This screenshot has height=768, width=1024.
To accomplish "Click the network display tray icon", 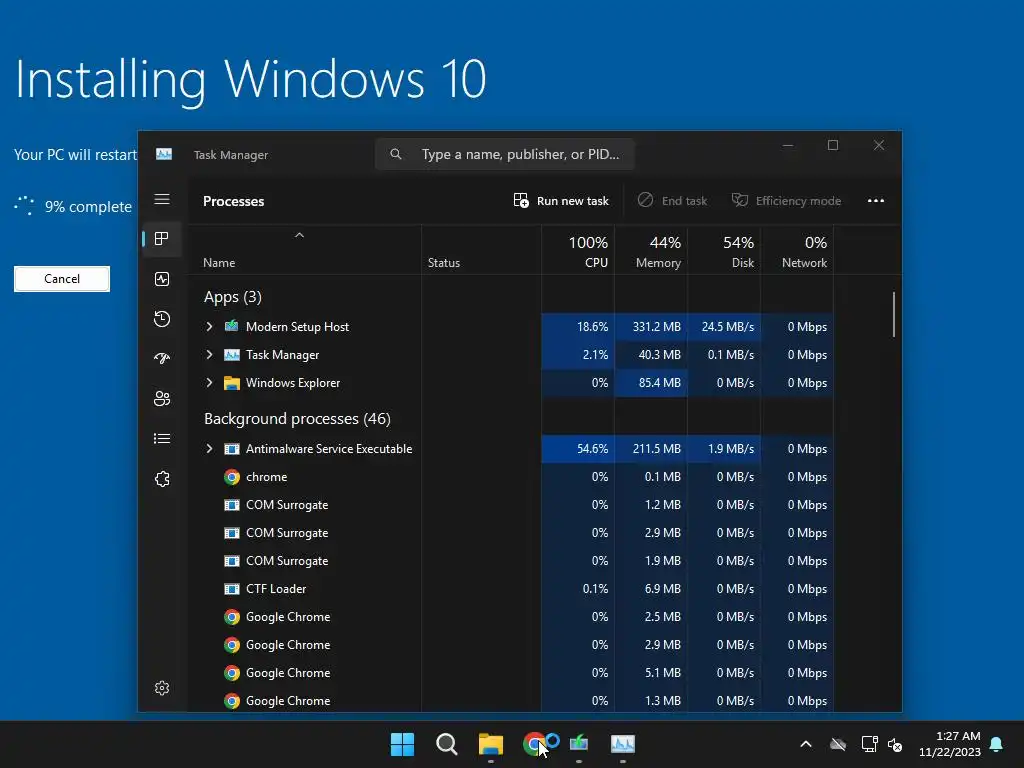I will pyautogui.click(x=869, y=744).
